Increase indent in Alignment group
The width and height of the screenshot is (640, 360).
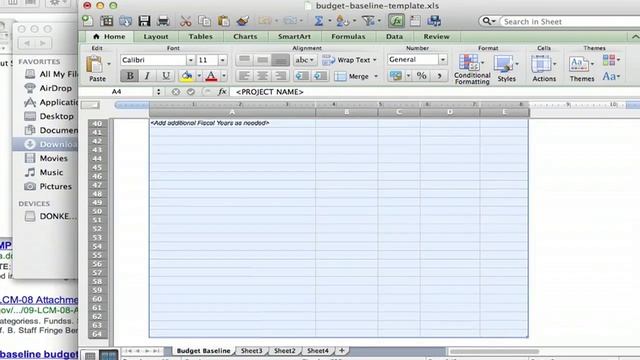pos(320,76)
